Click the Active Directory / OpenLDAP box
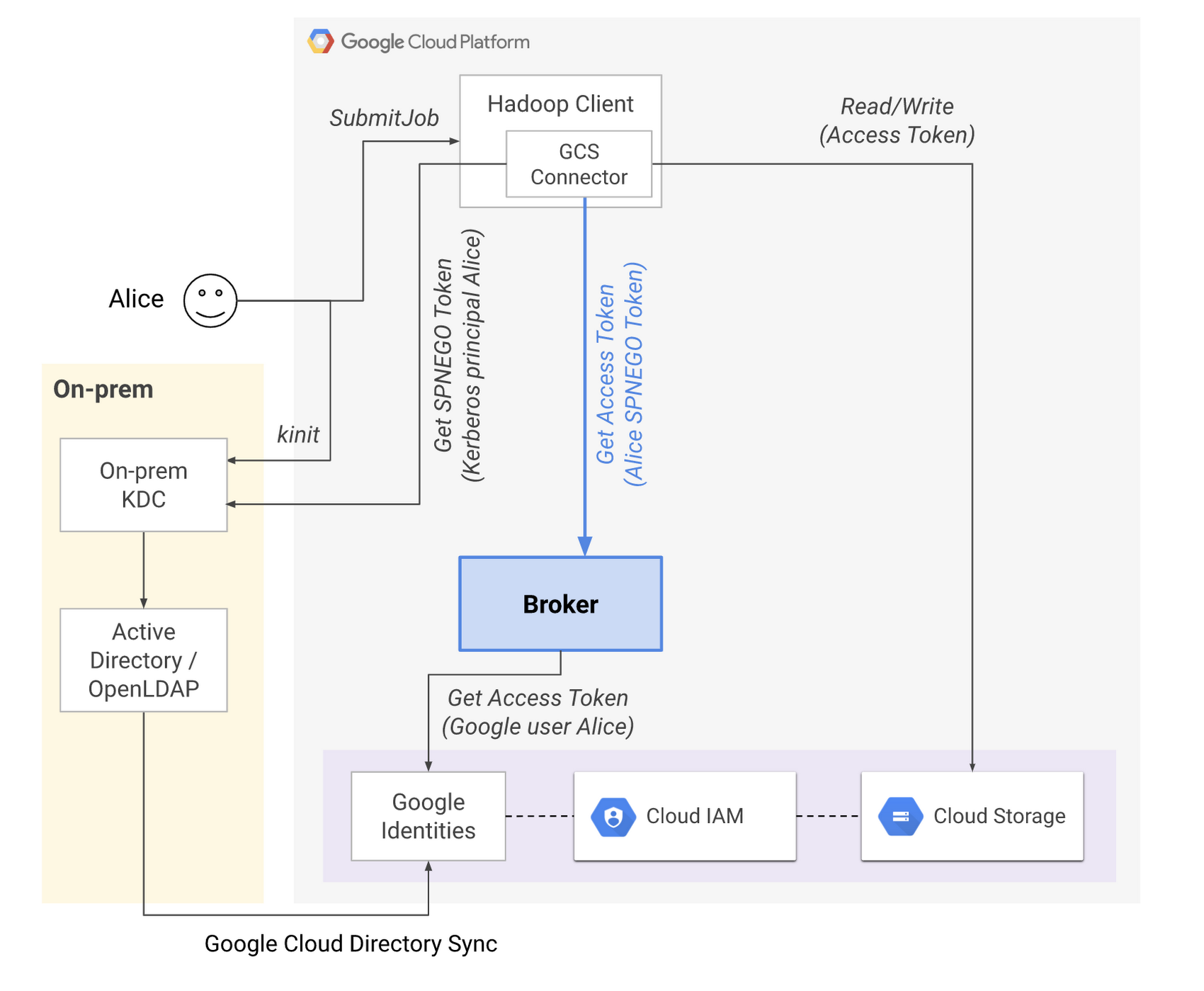 [144, 660]
